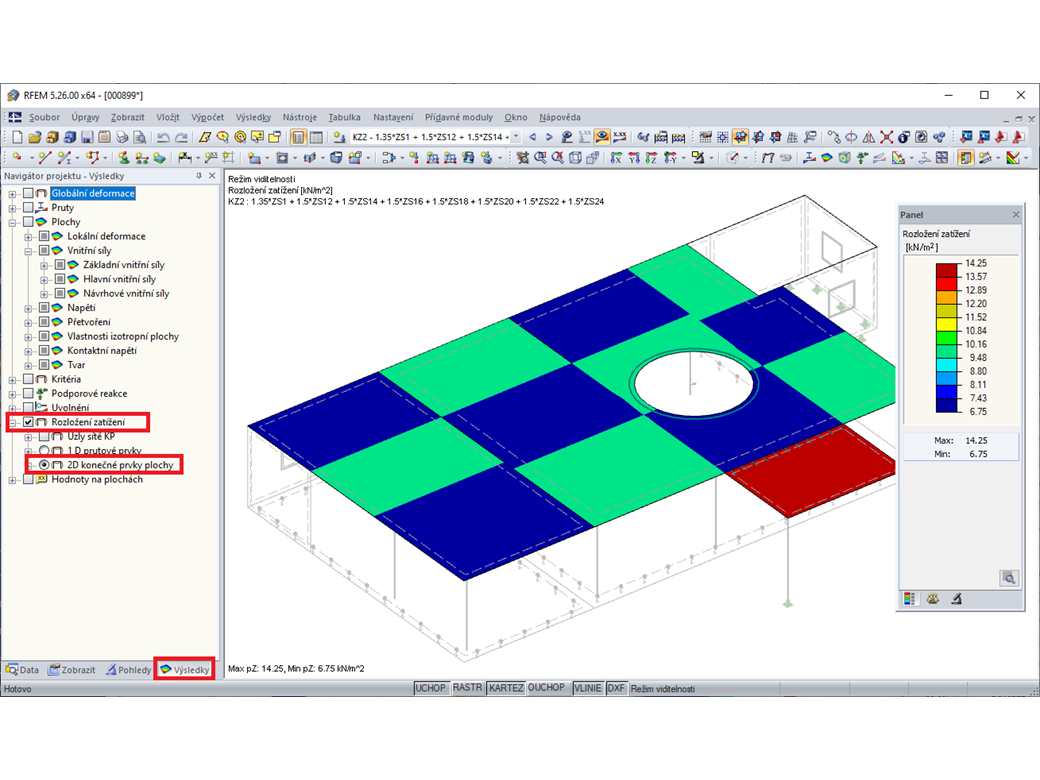This screenshot has height=780, width=1040.
Task: Open the load combination KZ2 dropdown
Action: click(515, 137)
